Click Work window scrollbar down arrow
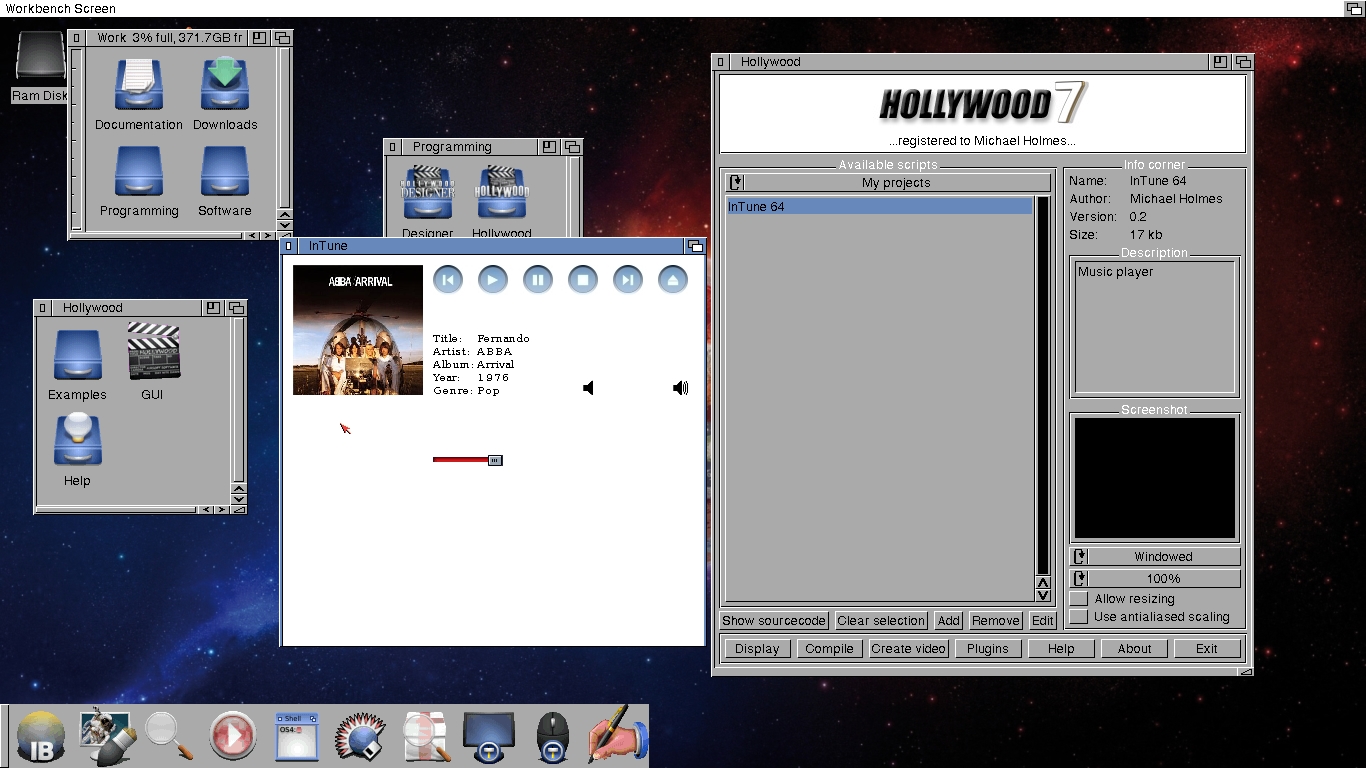 click(285, 225)
